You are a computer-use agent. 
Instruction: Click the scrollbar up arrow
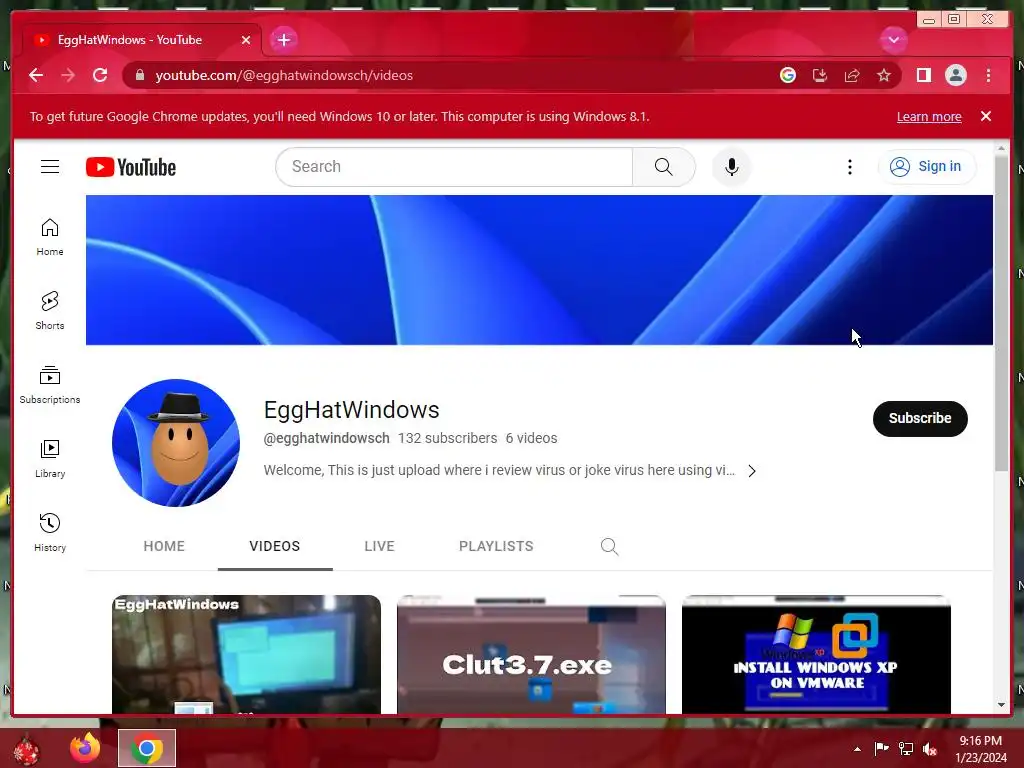[1000, 149]
